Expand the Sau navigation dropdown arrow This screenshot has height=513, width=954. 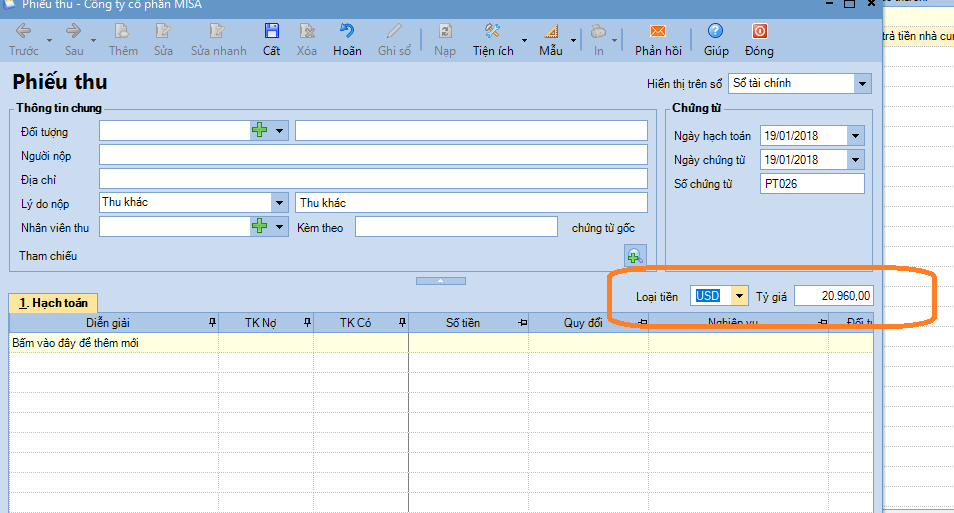(93, 41)
